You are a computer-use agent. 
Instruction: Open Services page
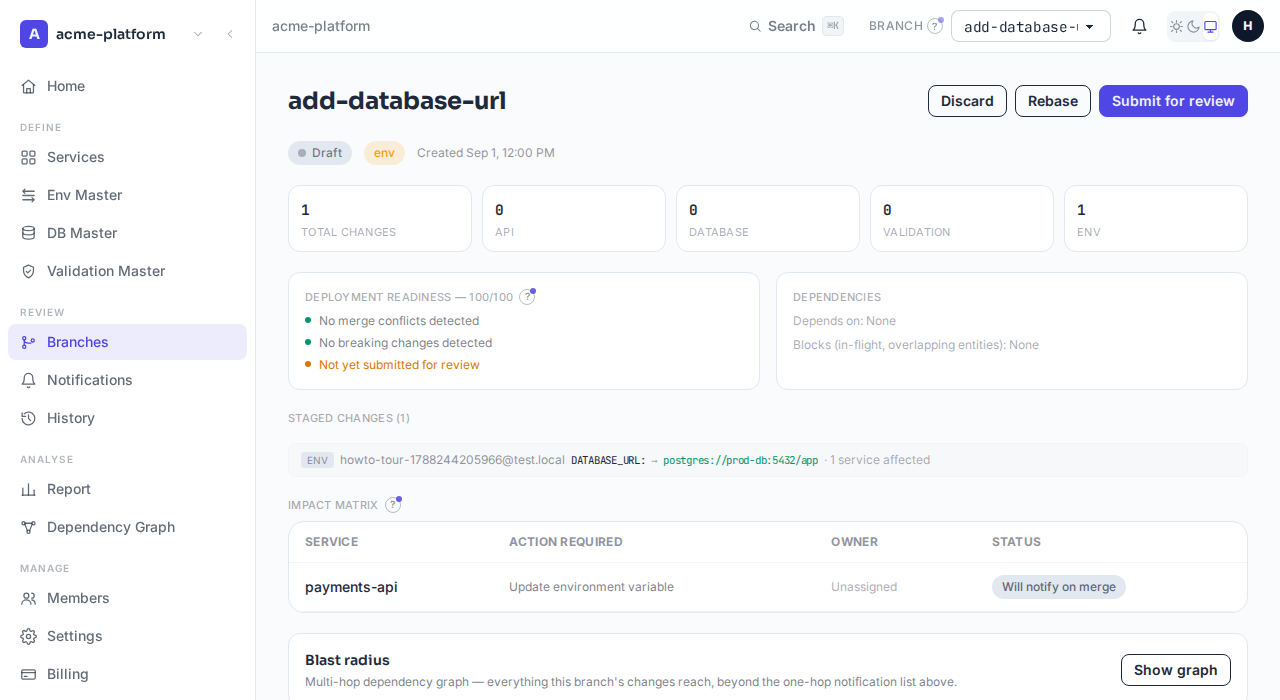127,157
